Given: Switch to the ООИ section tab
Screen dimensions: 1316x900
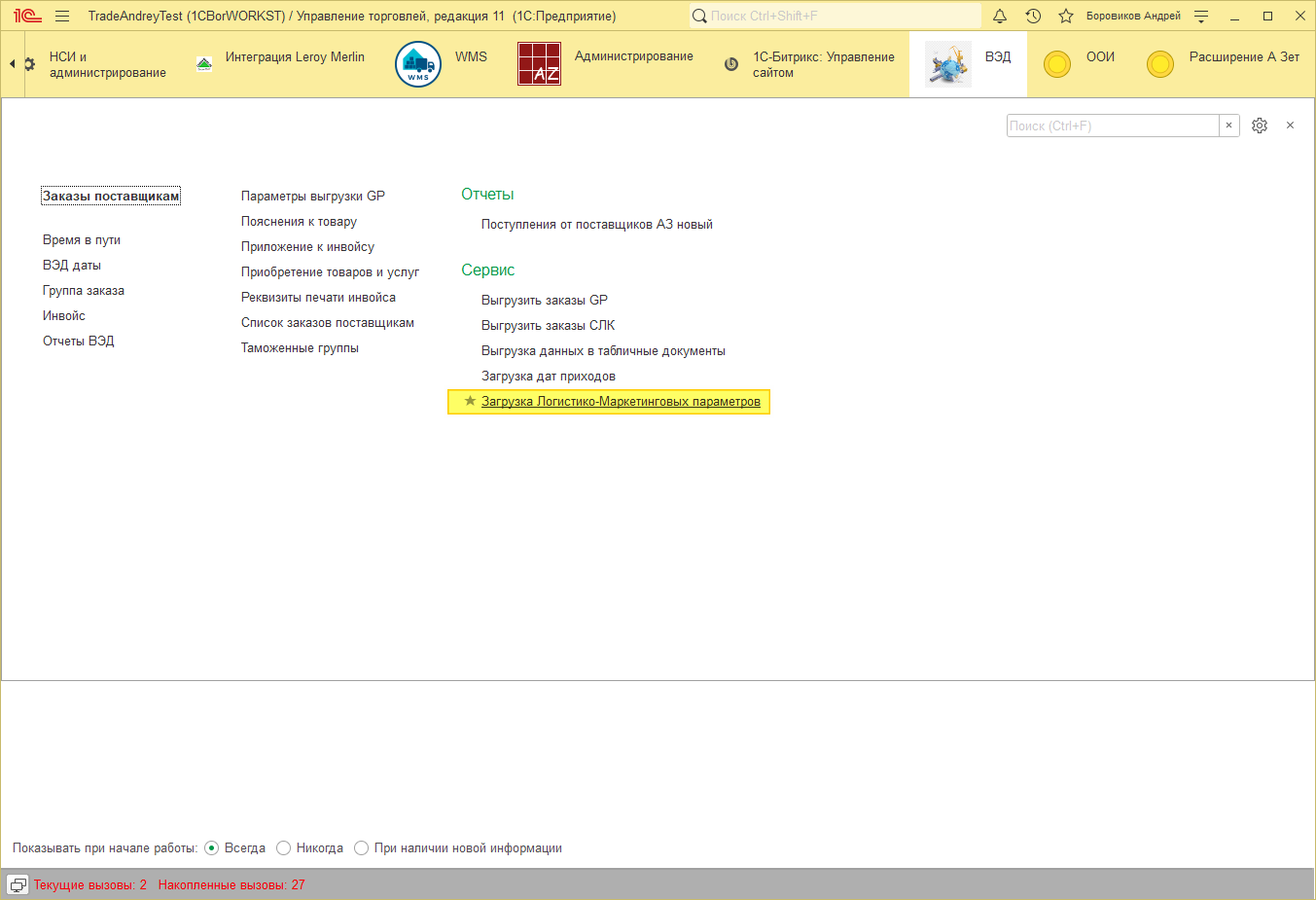Looking at the screenshot, I should (x=1080, y=64).
